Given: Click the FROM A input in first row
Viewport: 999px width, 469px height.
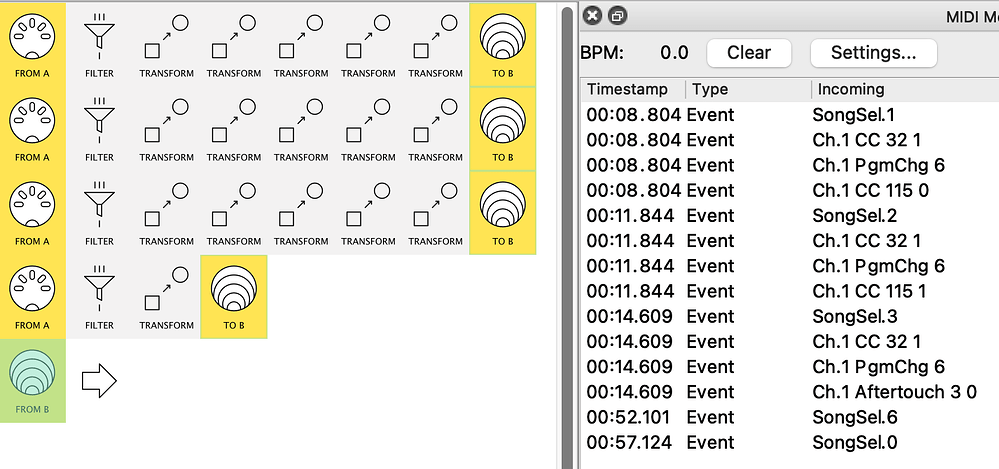Looking at the screenshot, I should pyautogui.click(x=33, y=43).
